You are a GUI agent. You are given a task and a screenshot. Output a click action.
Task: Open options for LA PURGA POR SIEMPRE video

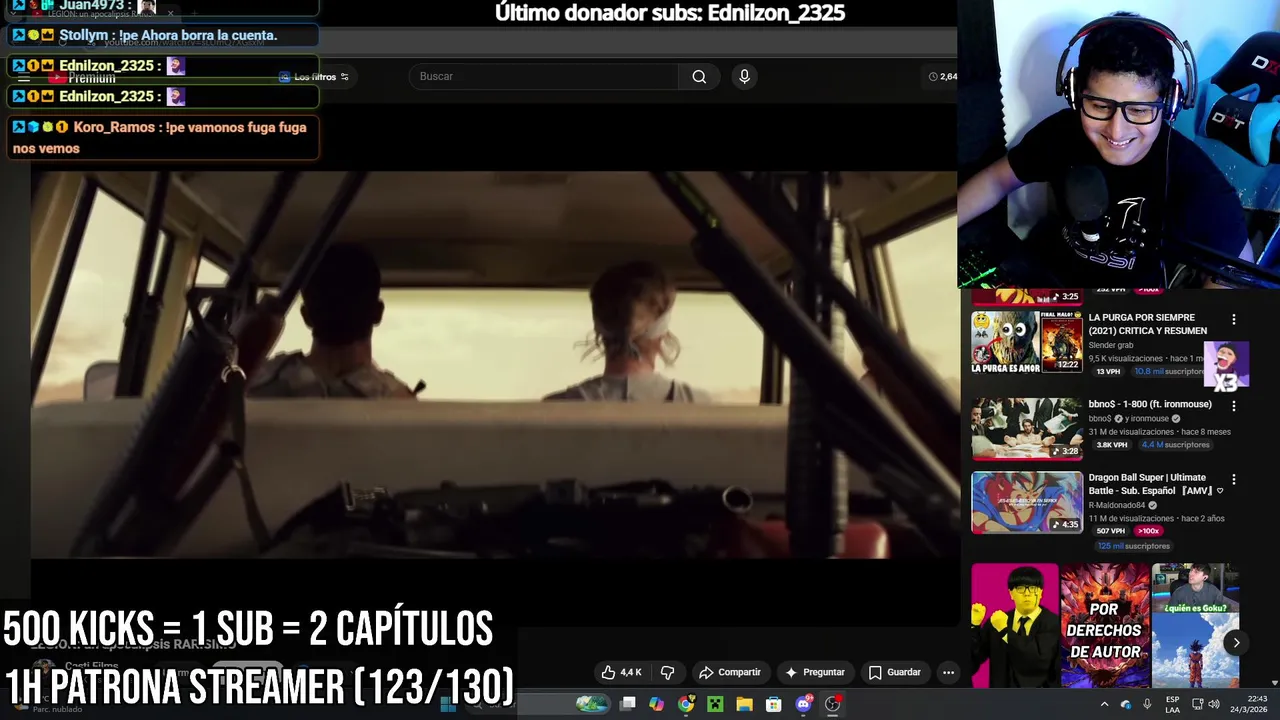tap(1233, 319)
